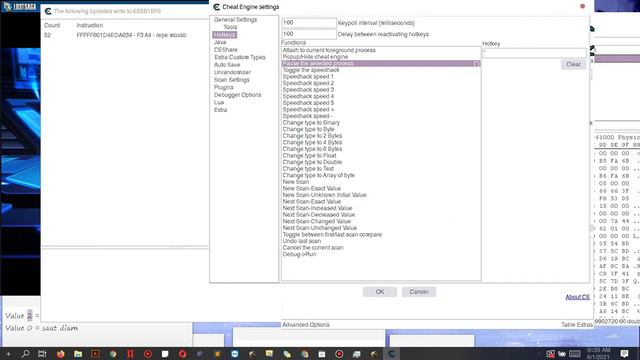Launch Firefox from the taskbar
This screenshot has width=640, height=360.
point(60,354)
